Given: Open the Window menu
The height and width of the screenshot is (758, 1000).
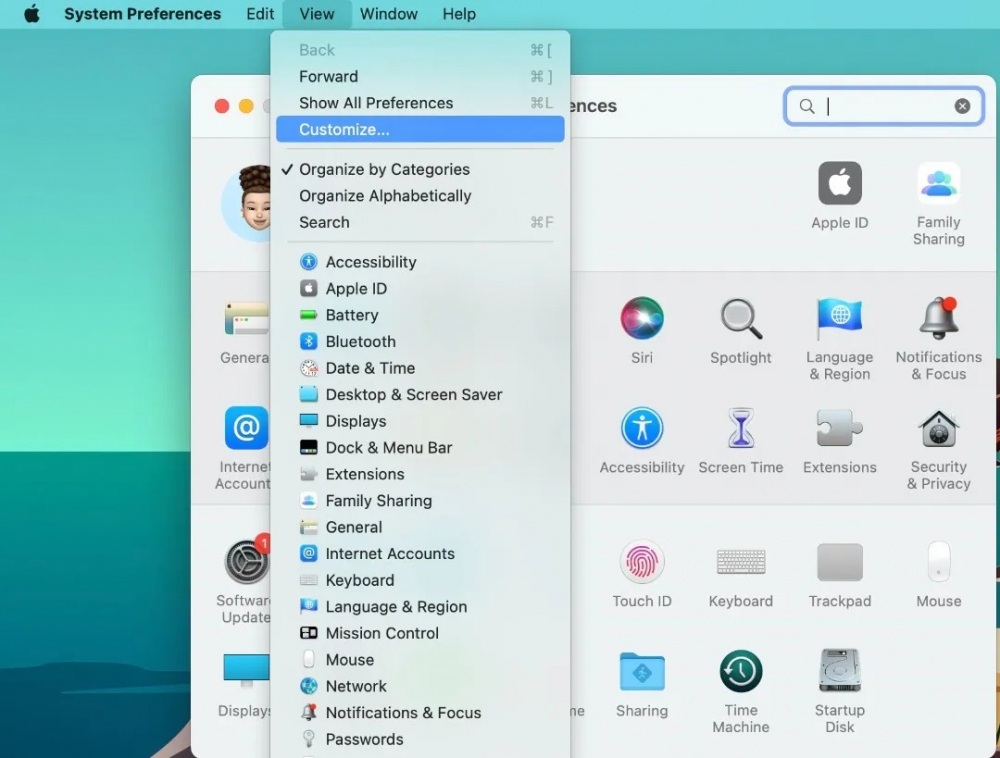Looking at the screenshot, I should click(388, 14).
